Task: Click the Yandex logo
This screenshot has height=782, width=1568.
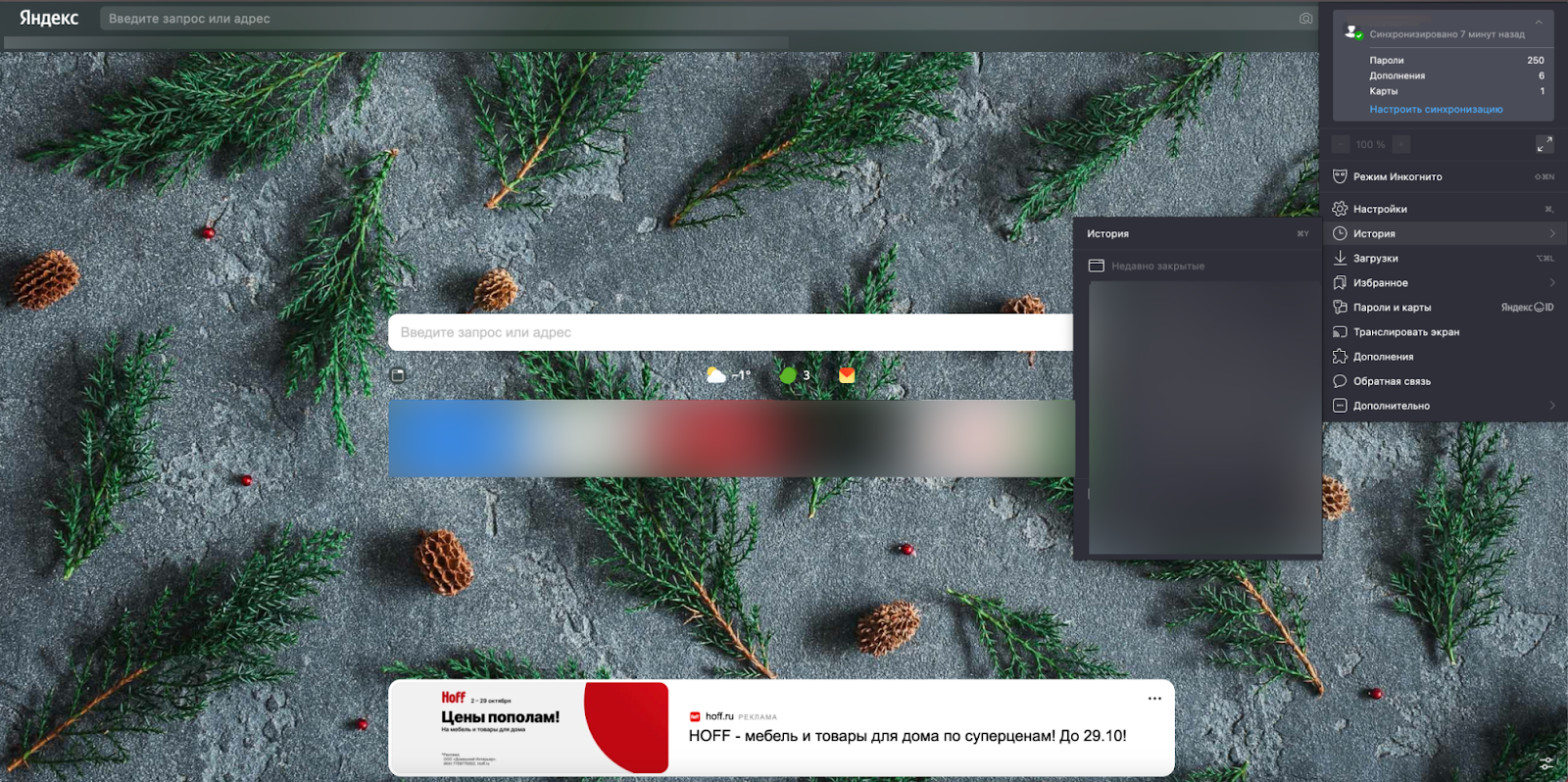Action: (49, 18)
